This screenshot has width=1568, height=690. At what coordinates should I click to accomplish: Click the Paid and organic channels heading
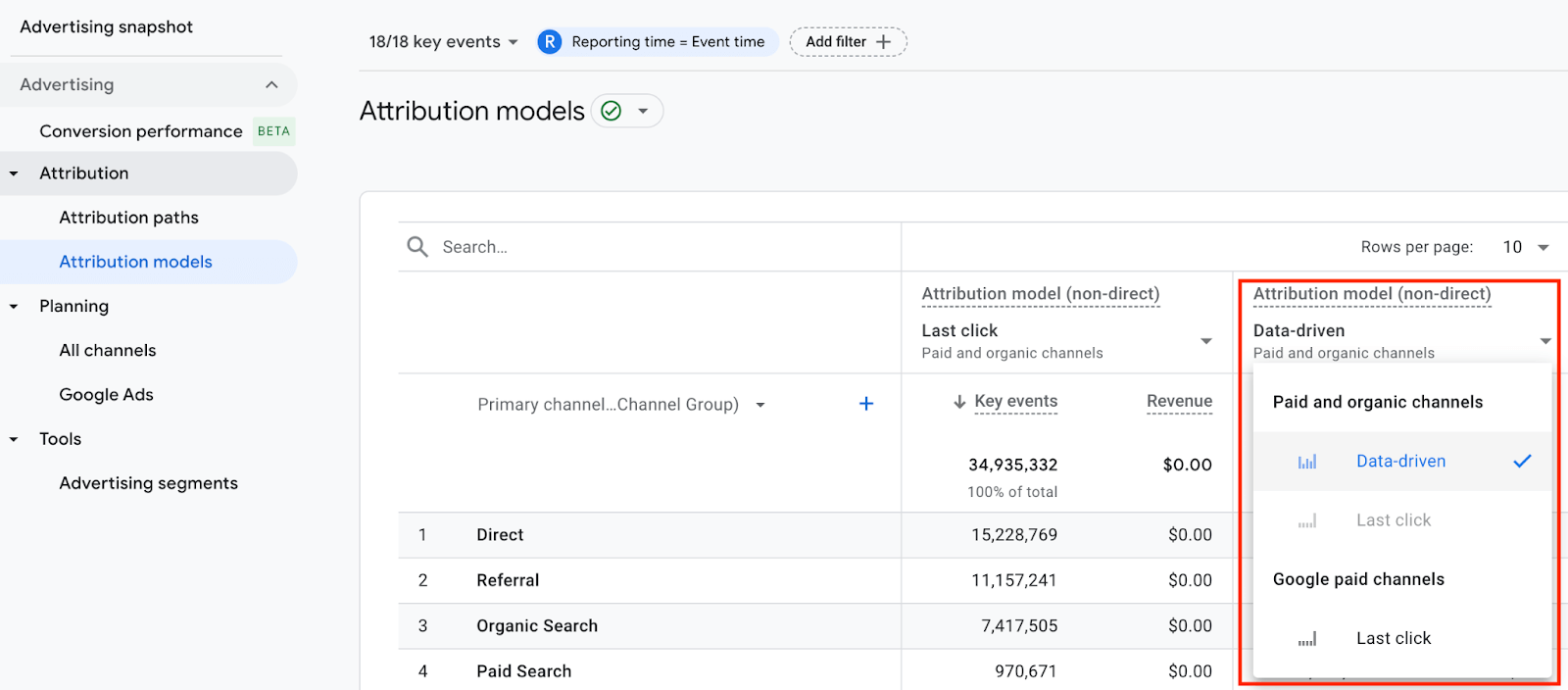[1378, 402]
